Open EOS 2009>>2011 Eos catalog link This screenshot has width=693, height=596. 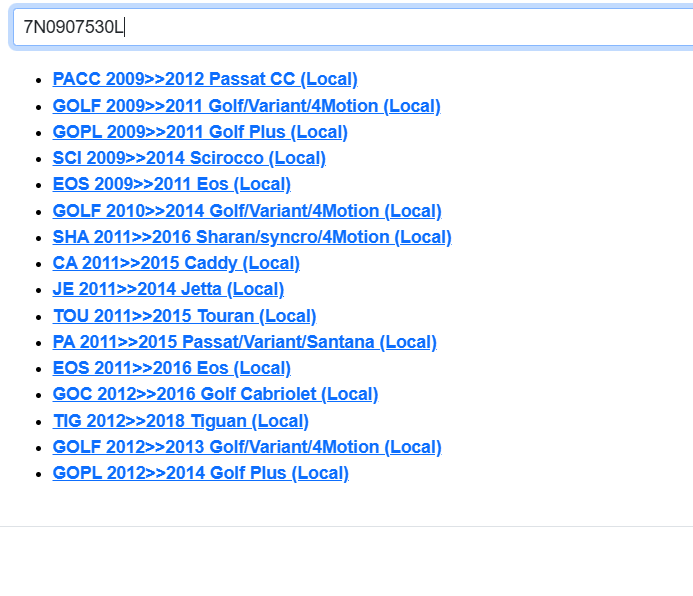(x=171, y=184)
